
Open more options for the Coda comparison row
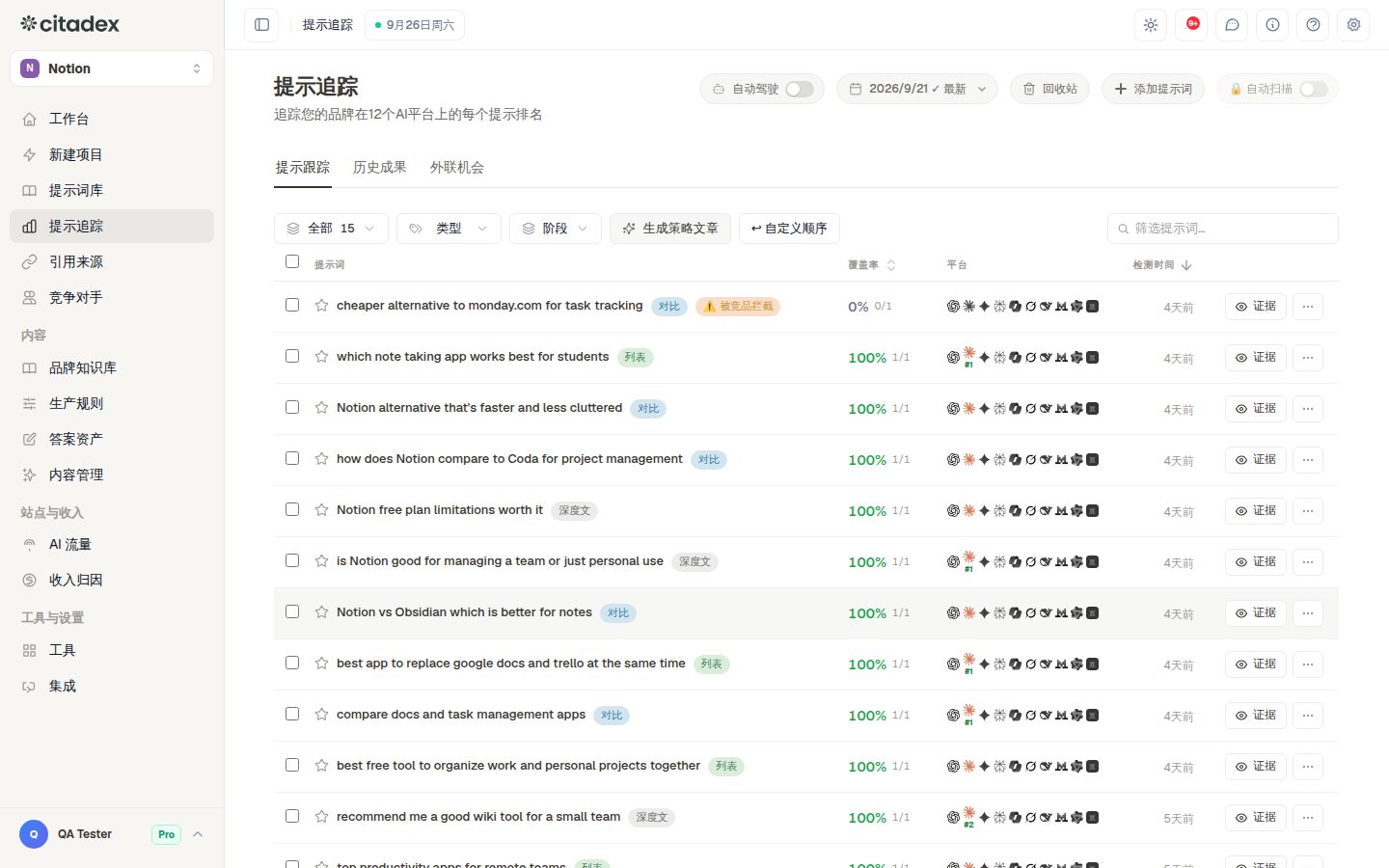1308,460
